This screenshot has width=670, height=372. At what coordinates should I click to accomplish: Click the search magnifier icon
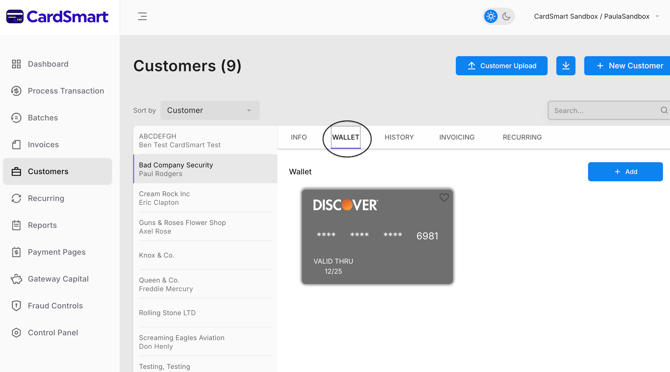tap(664, 111)
